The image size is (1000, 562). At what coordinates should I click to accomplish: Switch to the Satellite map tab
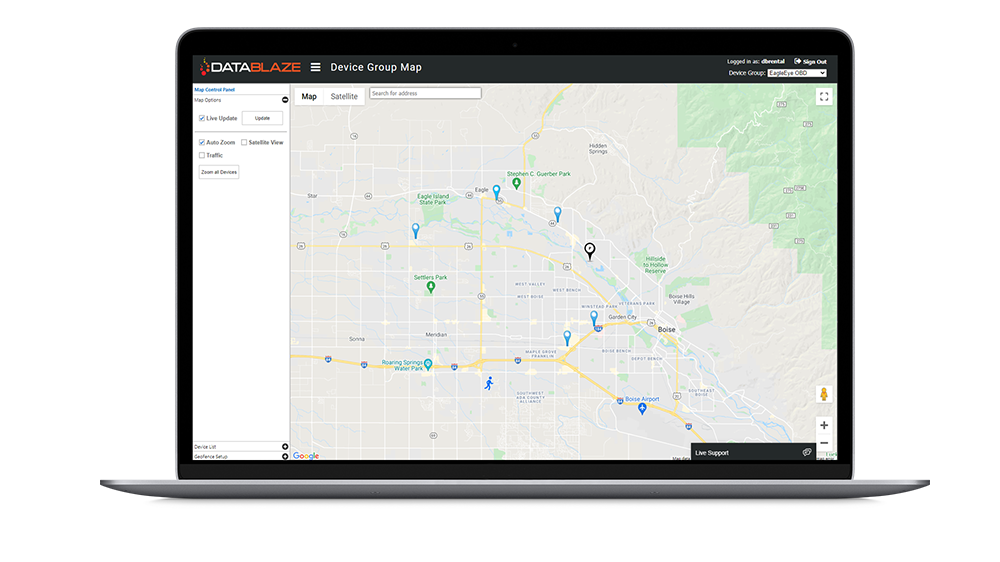point(344,97)
